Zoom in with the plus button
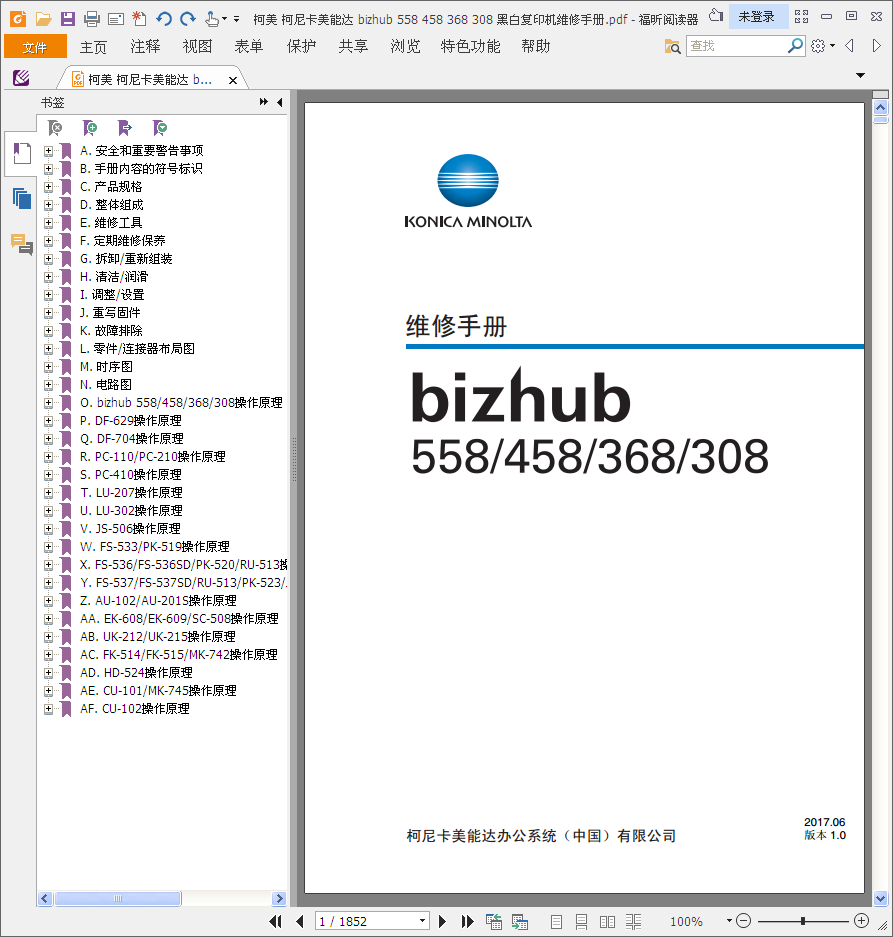Image resolution: width=893 pixels, height=937 pixels. point(861,921)
